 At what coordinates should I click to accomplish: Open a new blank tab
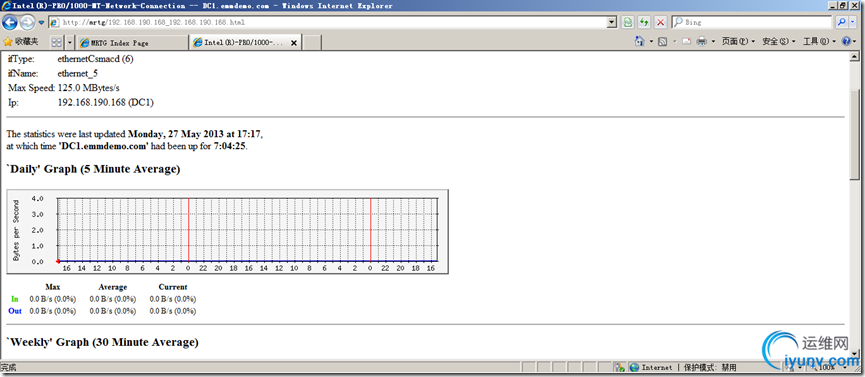312,43
